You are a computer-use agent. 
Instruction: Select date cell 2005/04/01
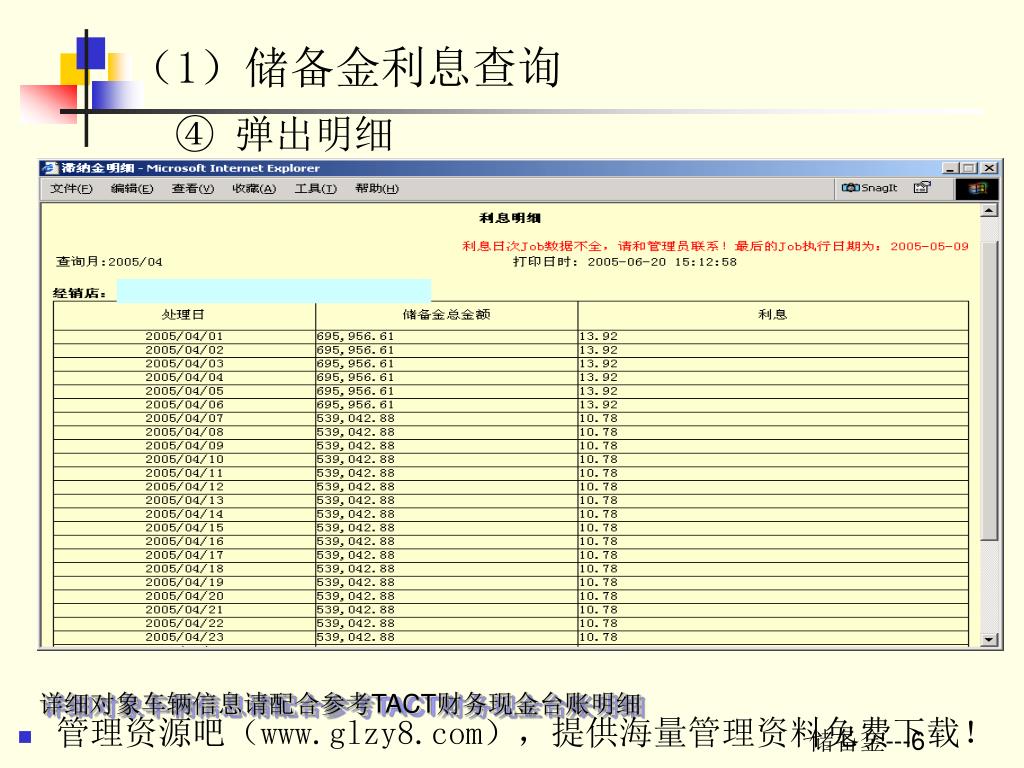click(184, 336)
